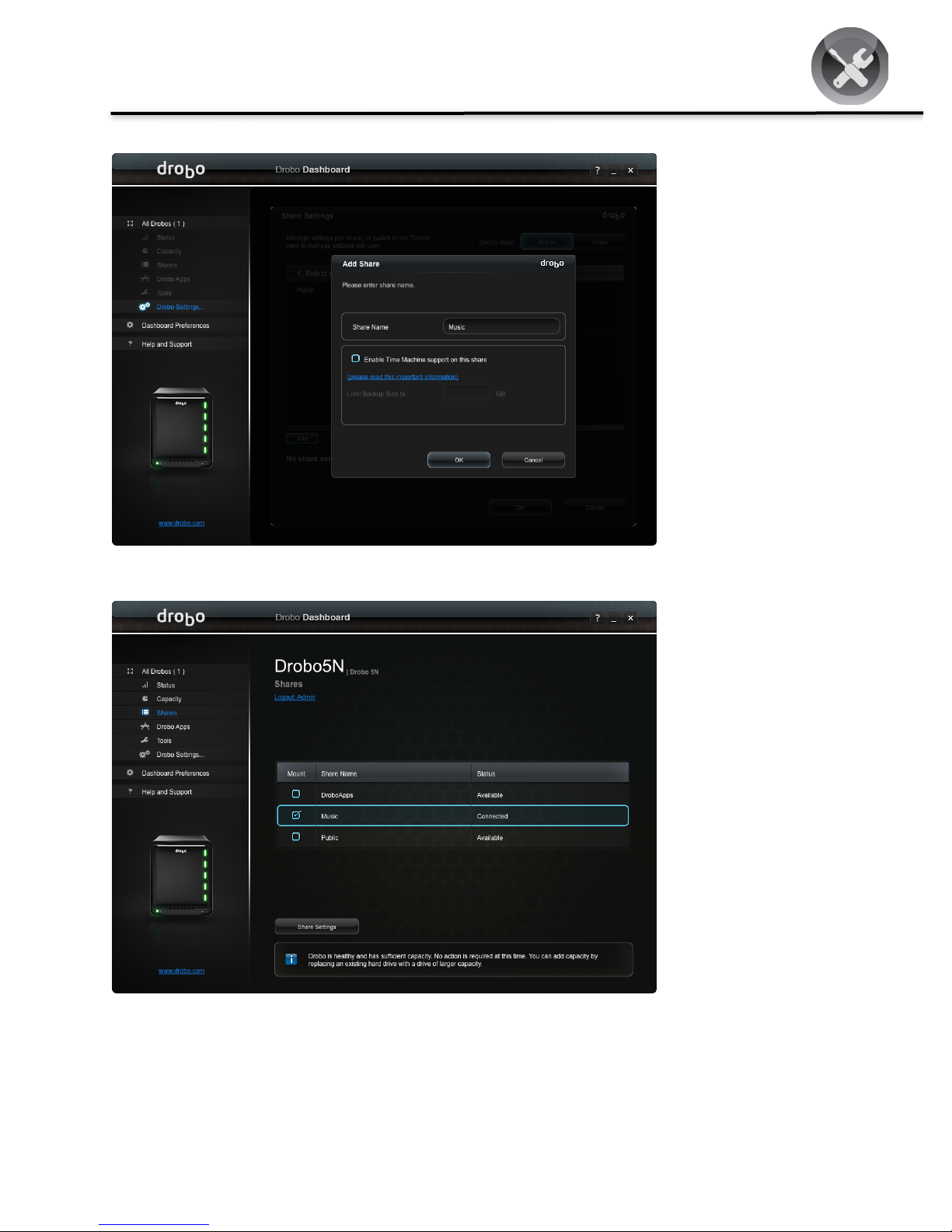Click the All Drobos grid icon in bottom window
The height and width of the screenshot is (1232, 952).
pyautogui.click(x=130, y=672)
